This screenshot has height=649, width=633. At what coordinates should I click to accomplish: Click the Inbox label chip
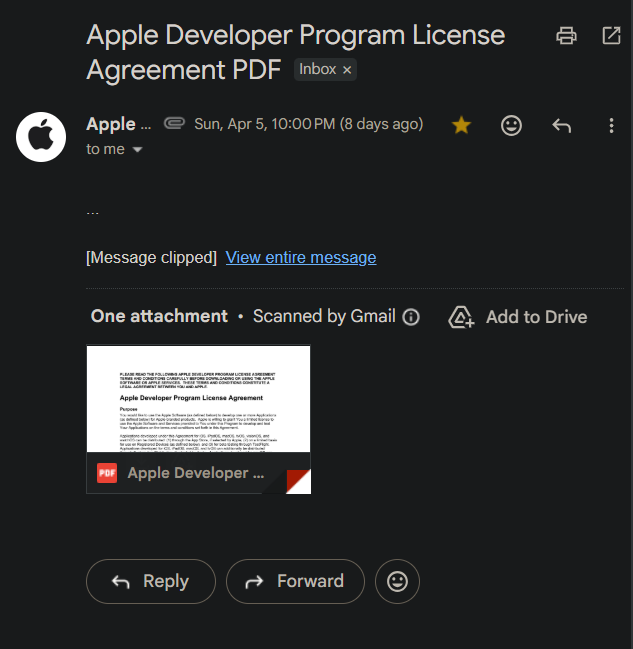point(325,70)
